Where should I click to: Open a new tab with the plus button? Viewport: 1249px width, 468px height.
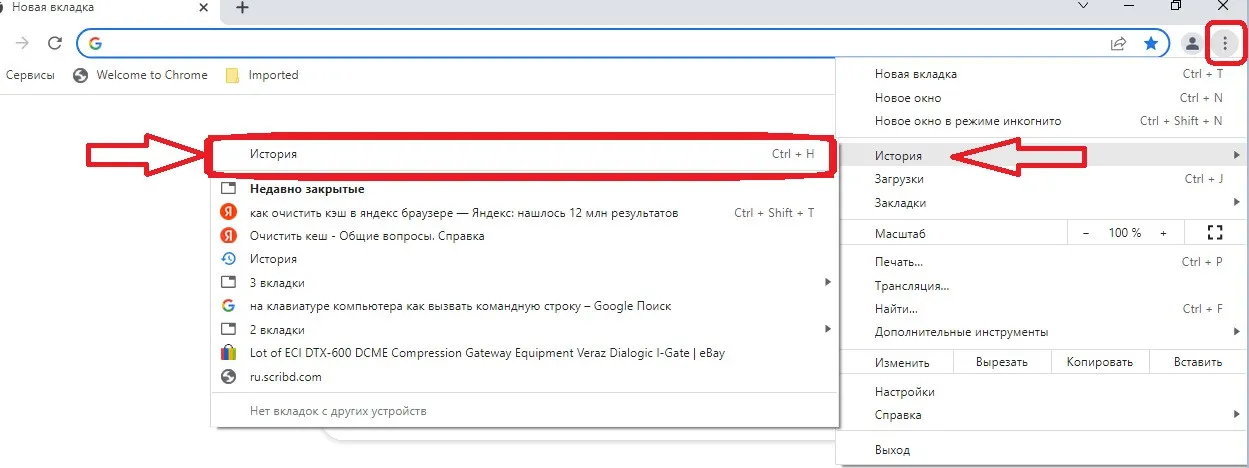coord(242,8)
